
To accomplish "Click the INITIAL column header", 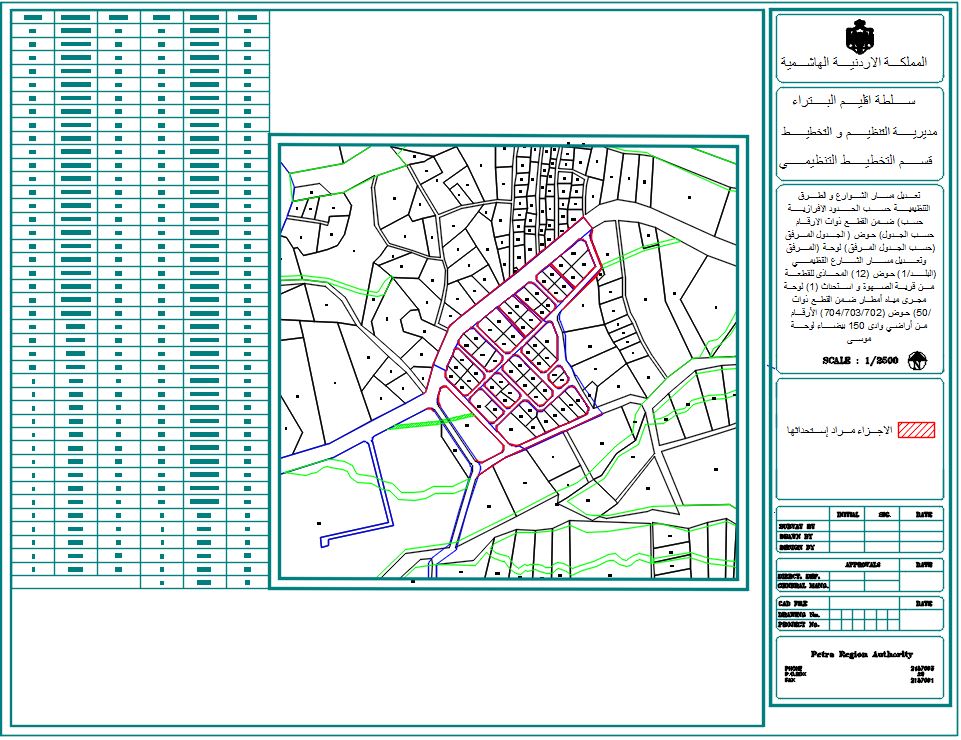I will point(848,515).
